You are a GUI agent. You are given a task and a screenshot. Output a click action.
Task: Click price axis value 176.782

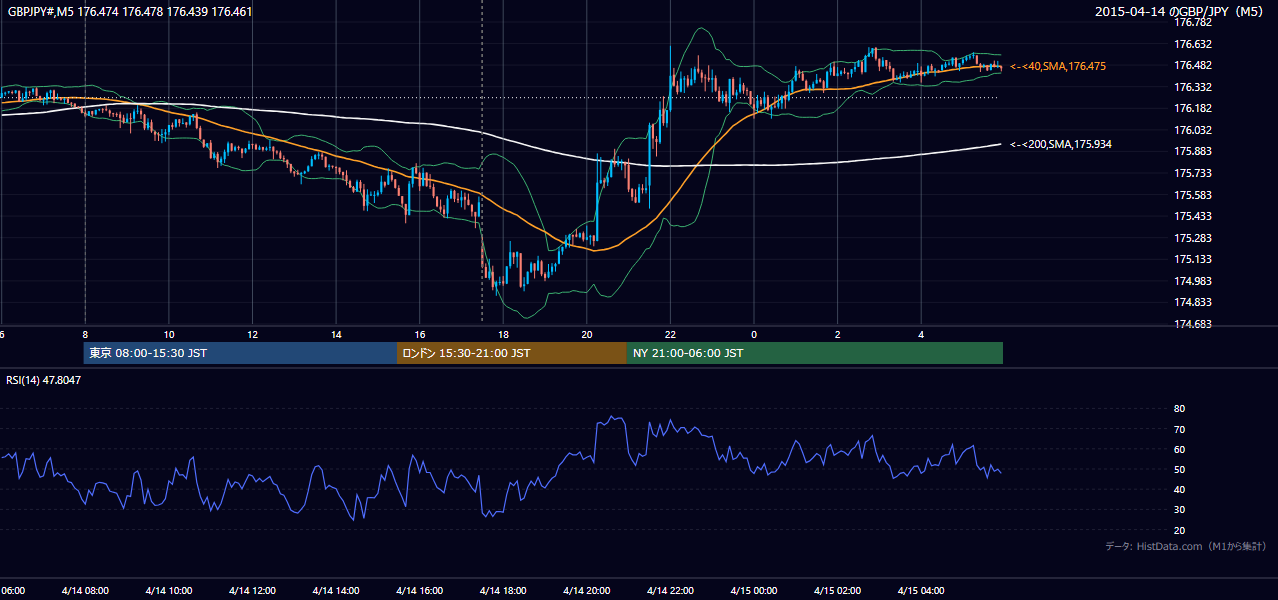point(1193,22)
